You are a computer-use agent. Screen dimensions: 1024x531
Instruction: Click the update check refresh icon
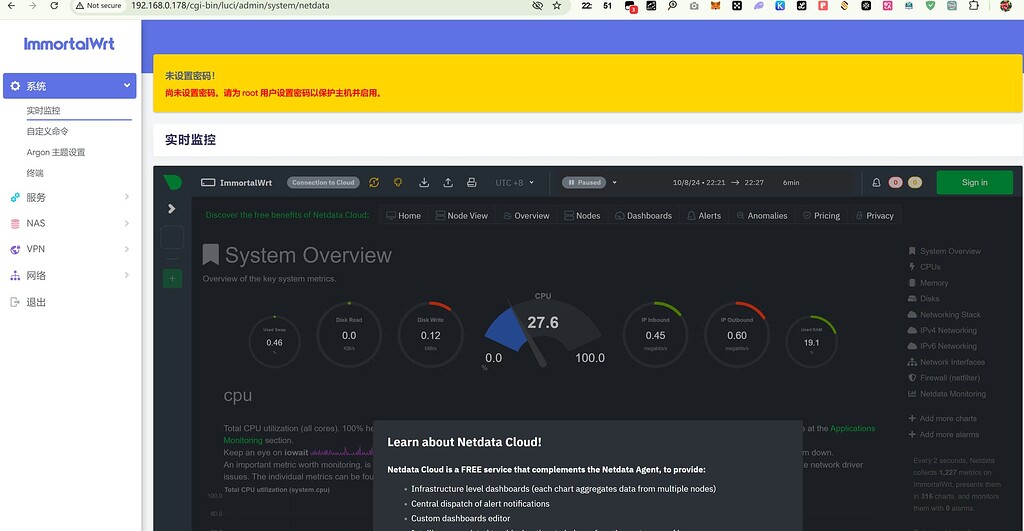374,183
